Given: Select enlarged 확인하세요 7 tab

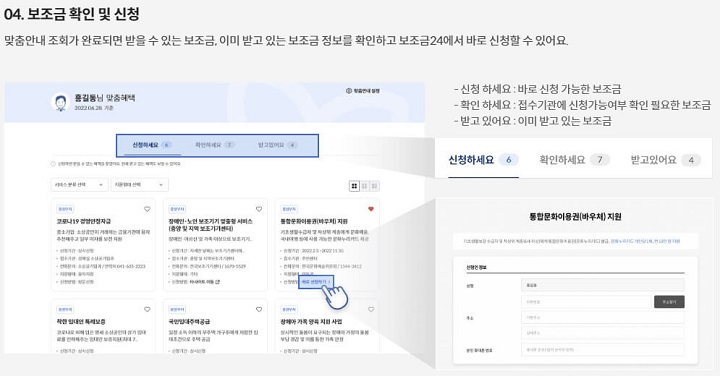Looking at the screenshot, I should (574, 160).
